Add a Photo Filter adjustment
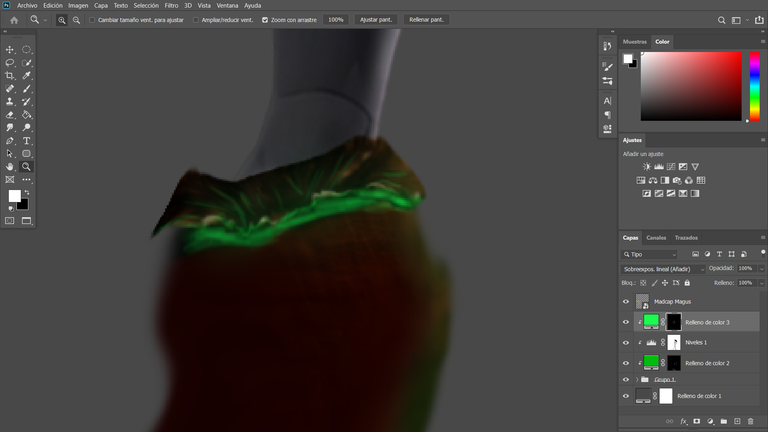Screen dimensions: 768x432 677,180
